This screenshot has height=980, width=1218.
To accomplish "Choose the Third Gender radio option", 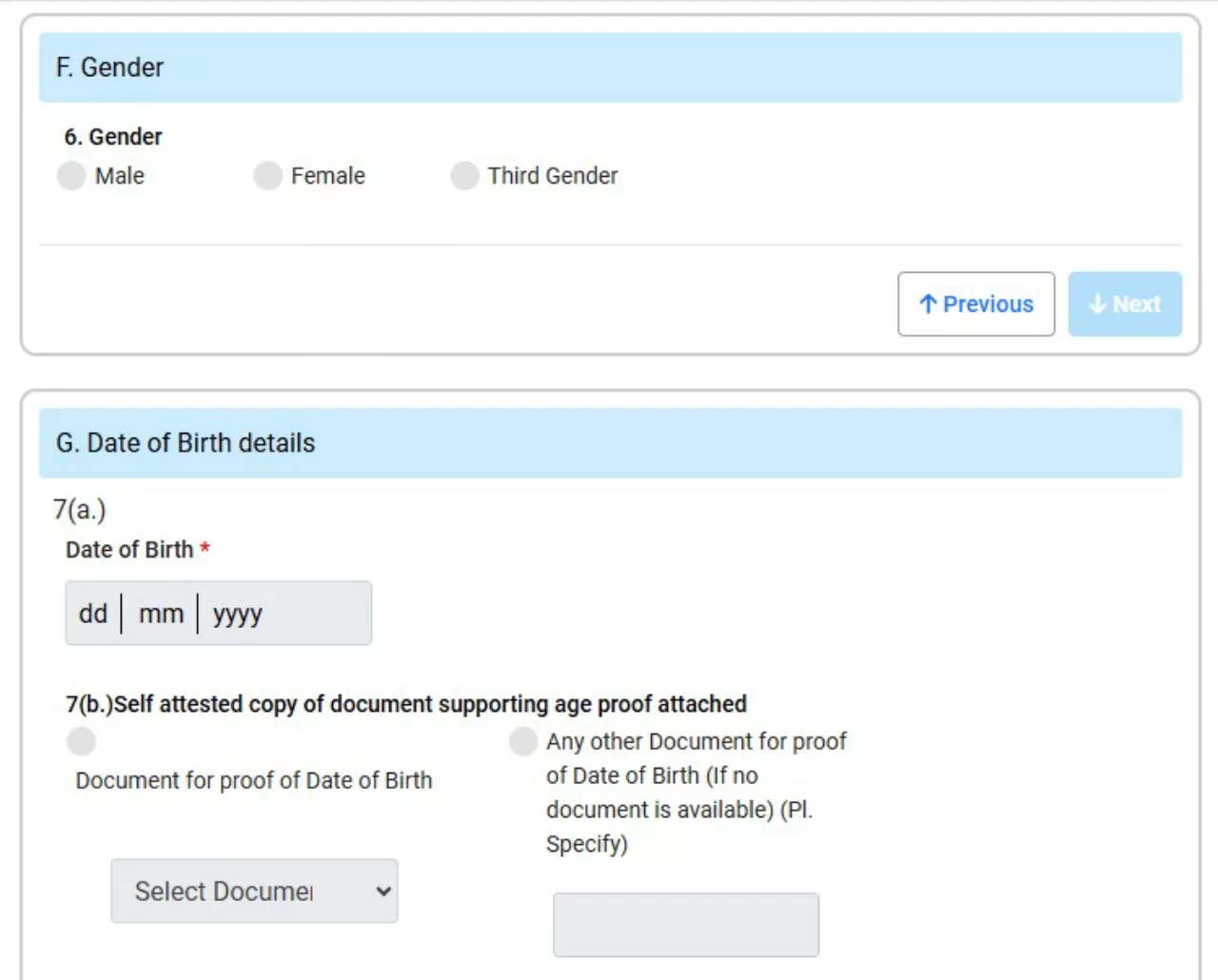I will tap(464, 176).
